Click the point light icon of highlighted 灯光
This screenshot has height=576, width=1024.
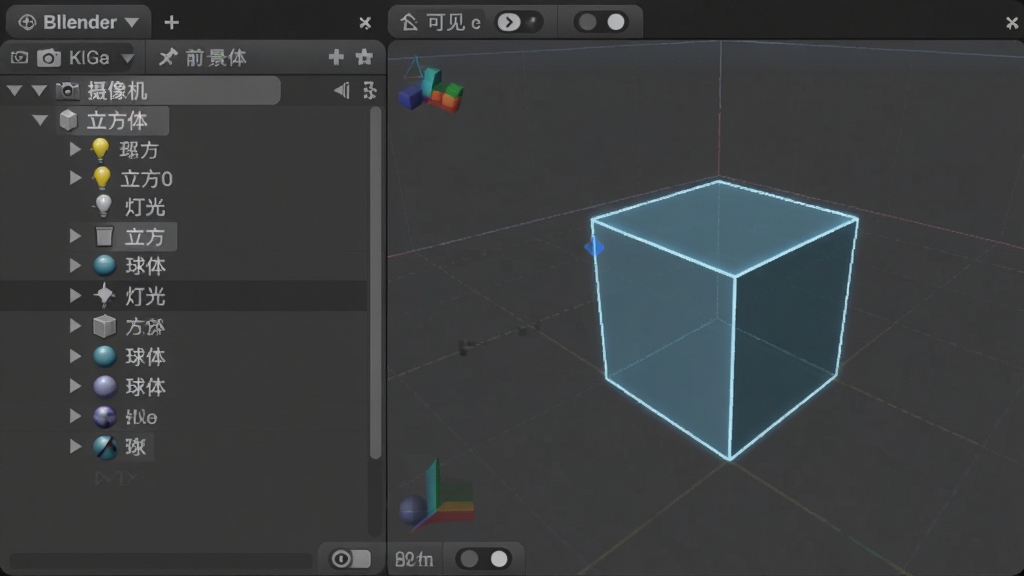(104, 296)
